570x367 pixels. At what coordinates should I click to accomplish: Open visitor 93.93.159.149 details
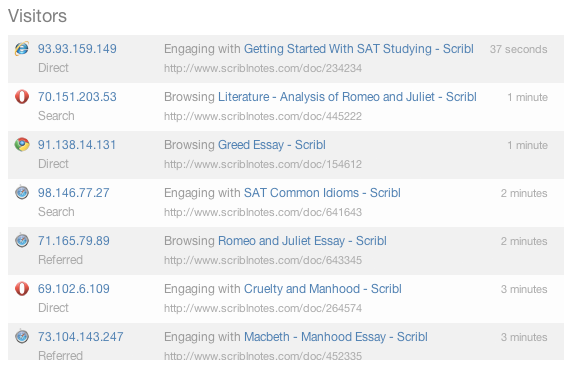(77, 49)
